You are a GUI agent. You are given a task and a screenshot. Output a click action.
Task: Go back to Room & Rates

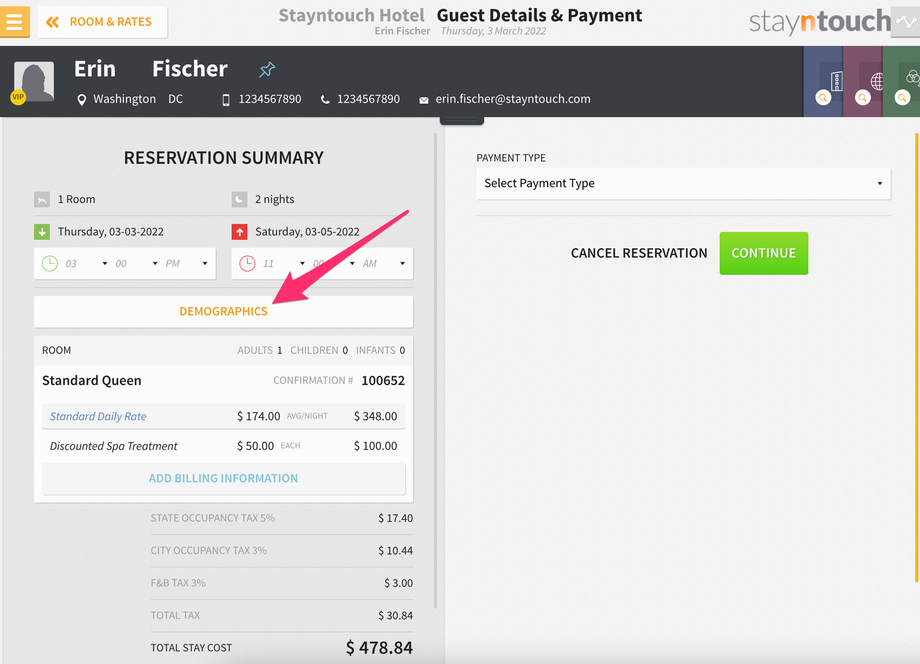pyautogui.click(x=103, y=22)
